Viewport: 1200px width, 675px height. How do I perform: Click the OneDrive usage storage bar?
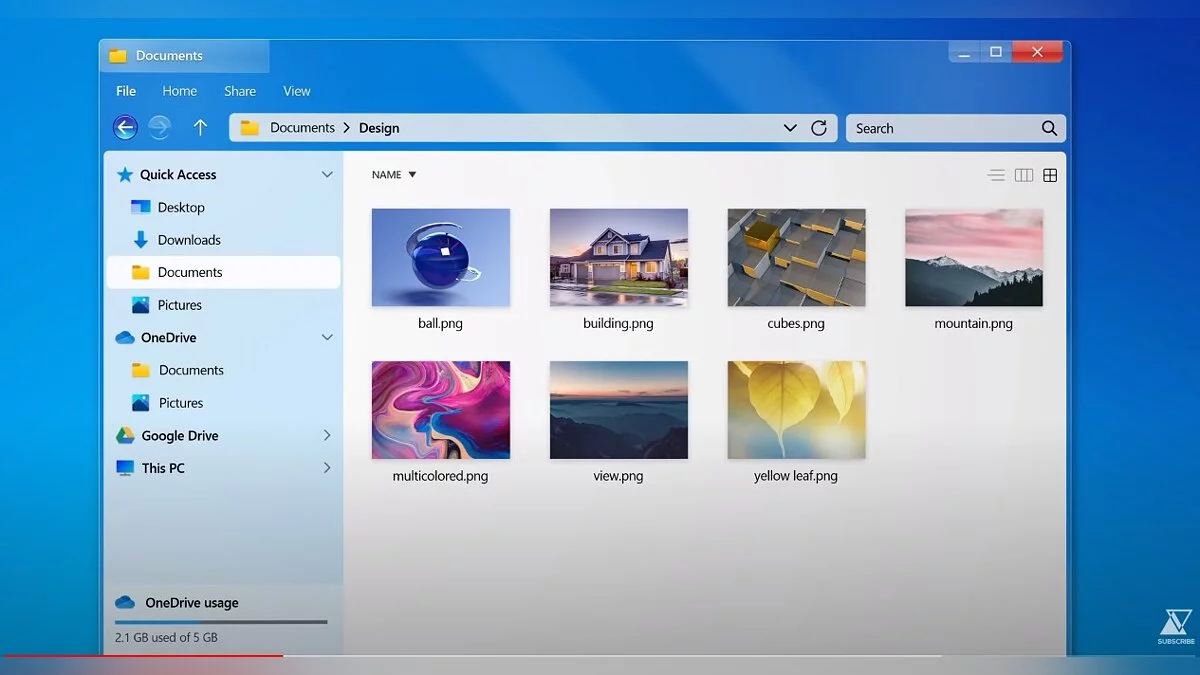(221, 622)
